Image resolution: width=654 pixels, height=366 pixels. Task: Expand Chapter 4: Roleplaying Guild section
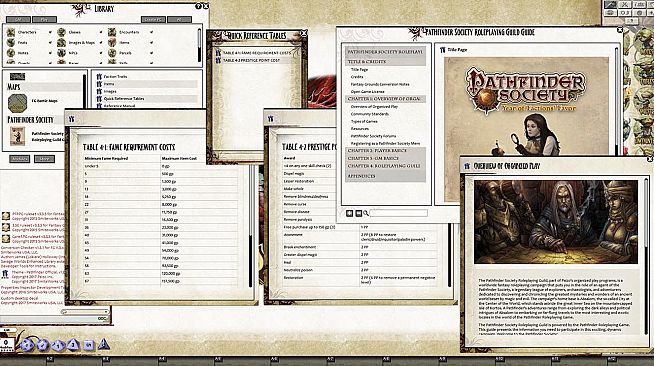pyautogui.click(x=385, y=166)
